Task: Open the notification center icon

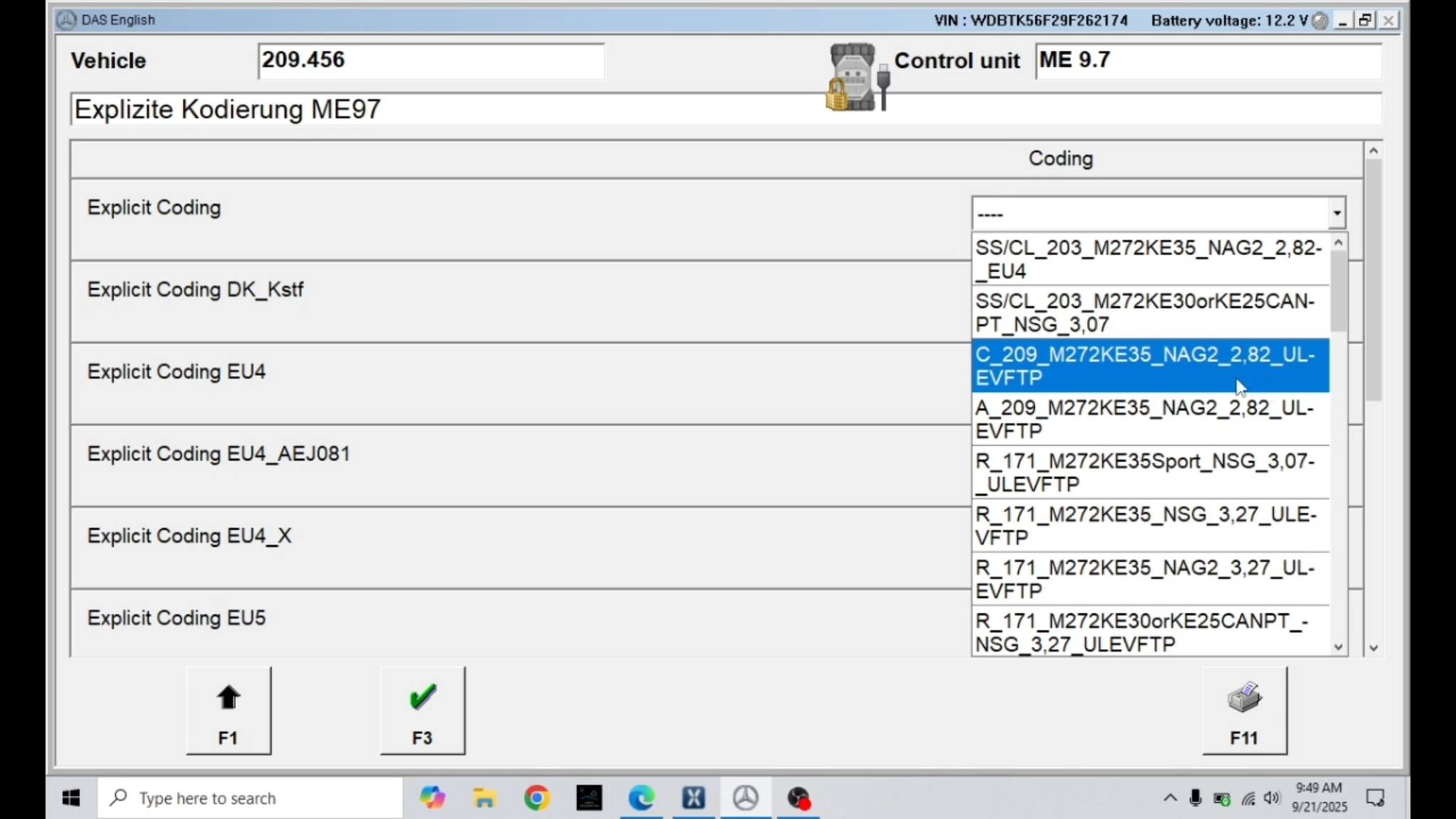Action: pyautogui.click(x=1376, y=798)
